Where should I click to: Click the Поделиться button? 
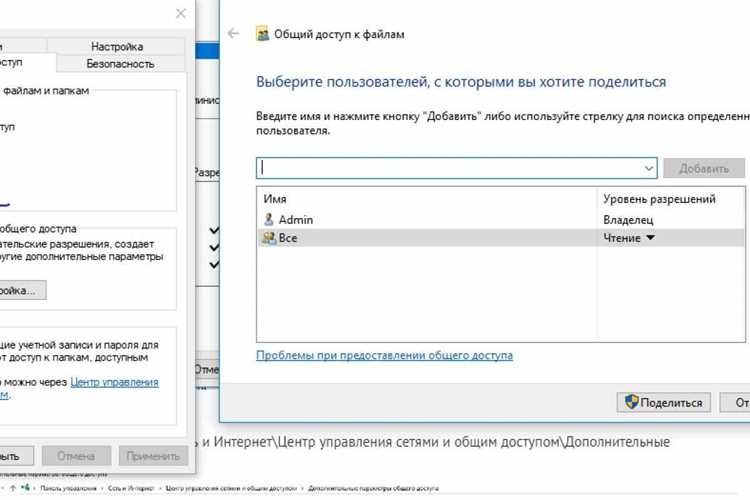tap(664, 402)
